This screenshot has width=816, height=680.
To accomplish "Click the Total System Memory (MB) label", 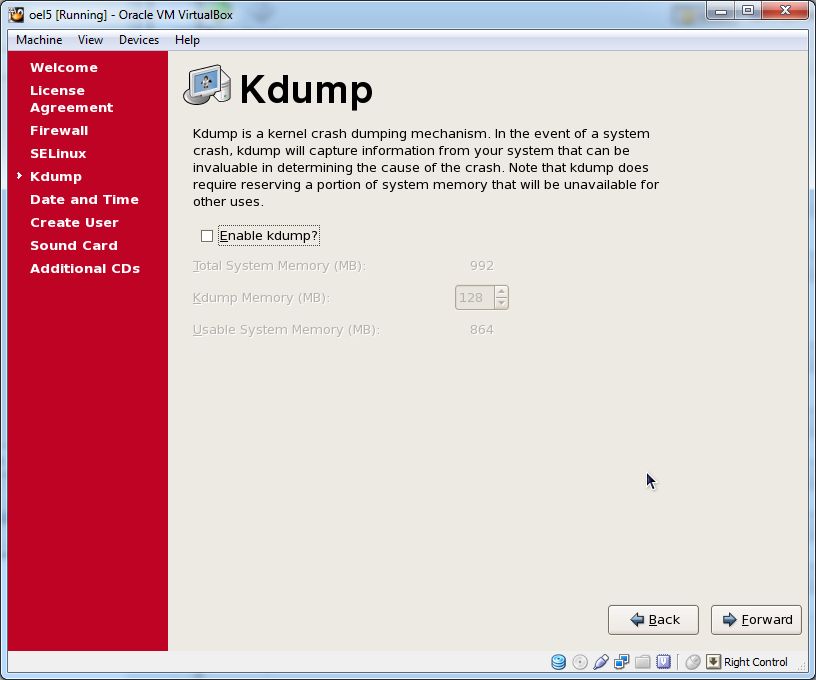I will click(x=279, y=266).
